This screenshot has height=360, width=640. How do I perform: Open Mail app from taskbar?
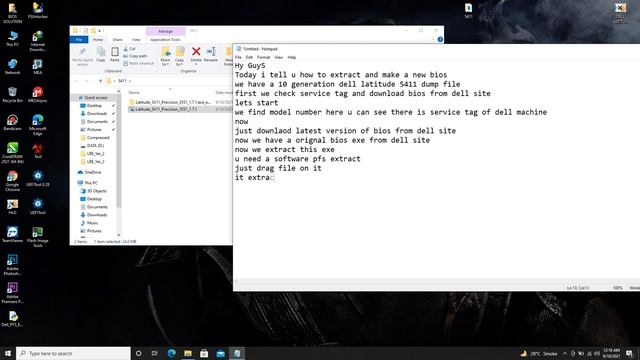coord(220,353)
